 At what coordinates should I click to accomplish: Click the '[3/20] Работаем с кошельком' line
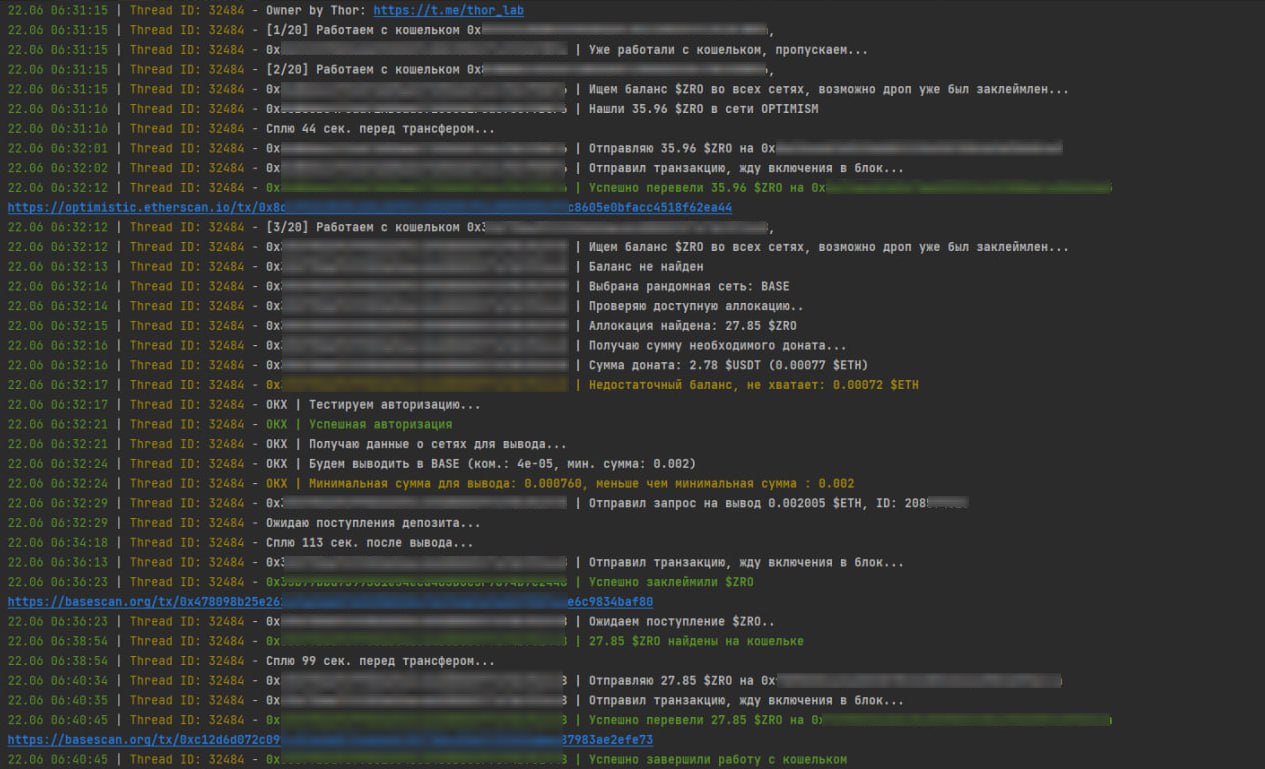coord(520,227)
